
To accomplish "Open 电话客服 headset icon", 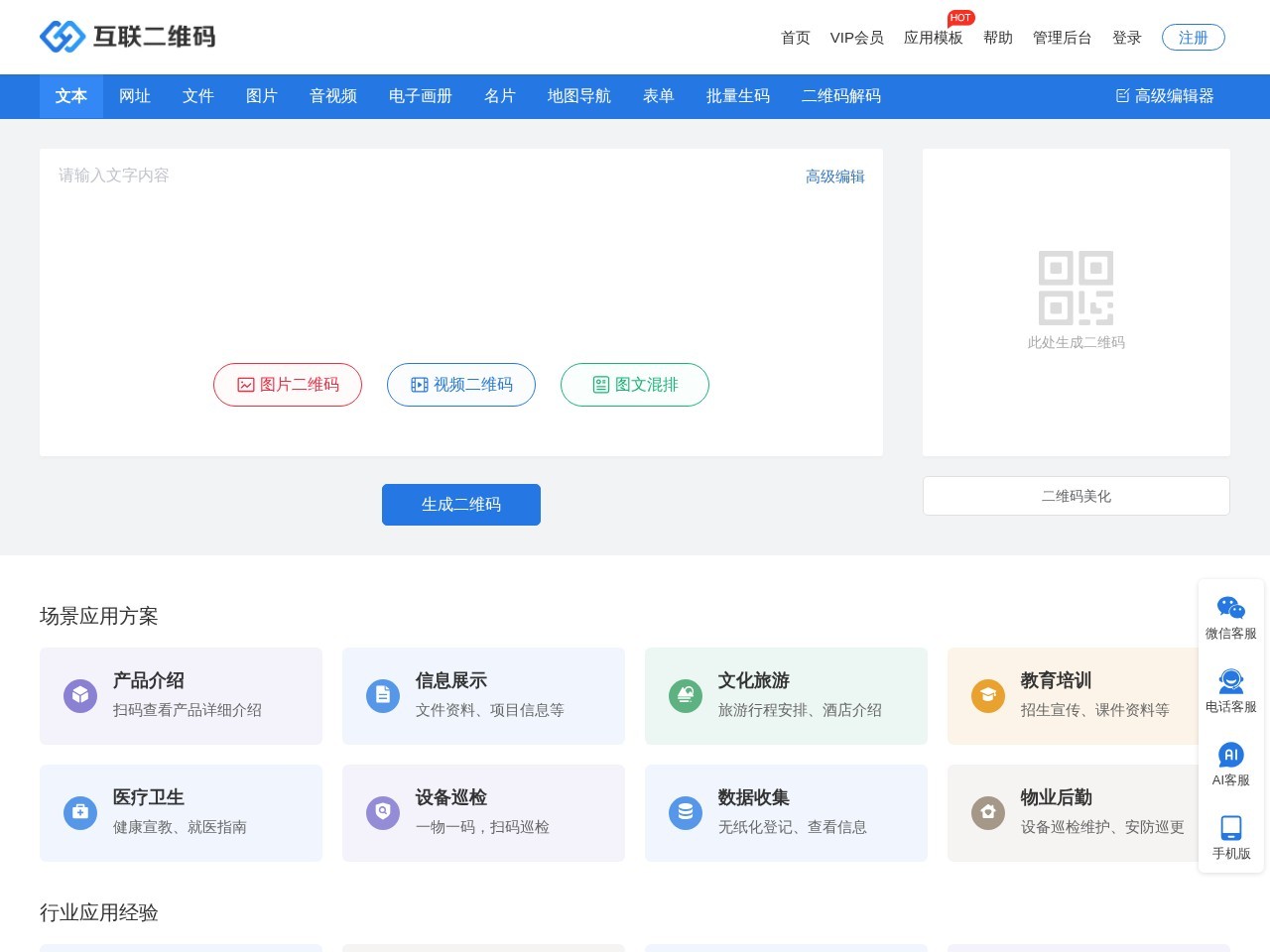I will click(1231, 681).
